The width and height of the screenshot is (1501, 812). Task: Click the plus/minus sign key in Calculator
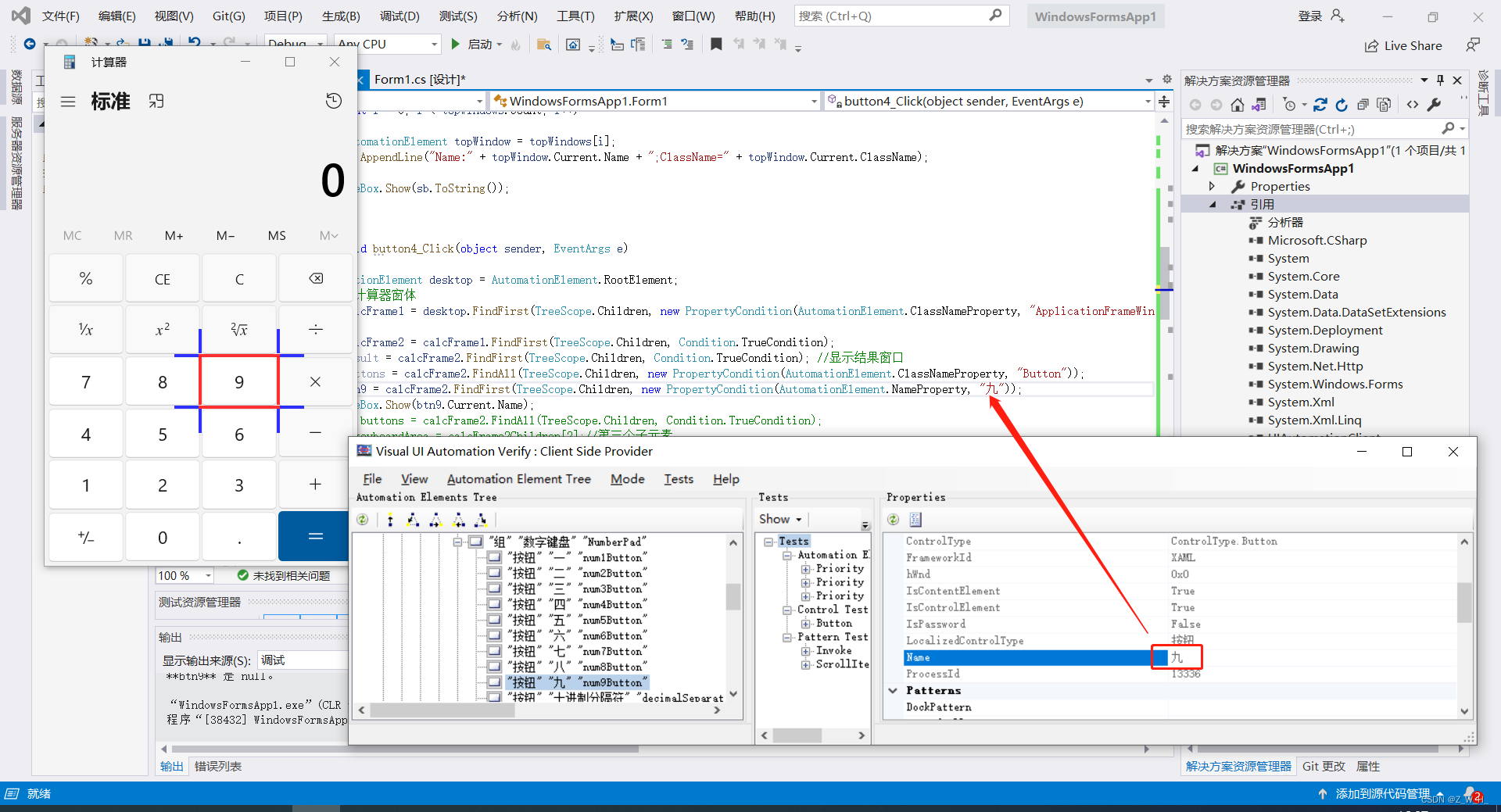pyautogui.click(x=86, y=537)
